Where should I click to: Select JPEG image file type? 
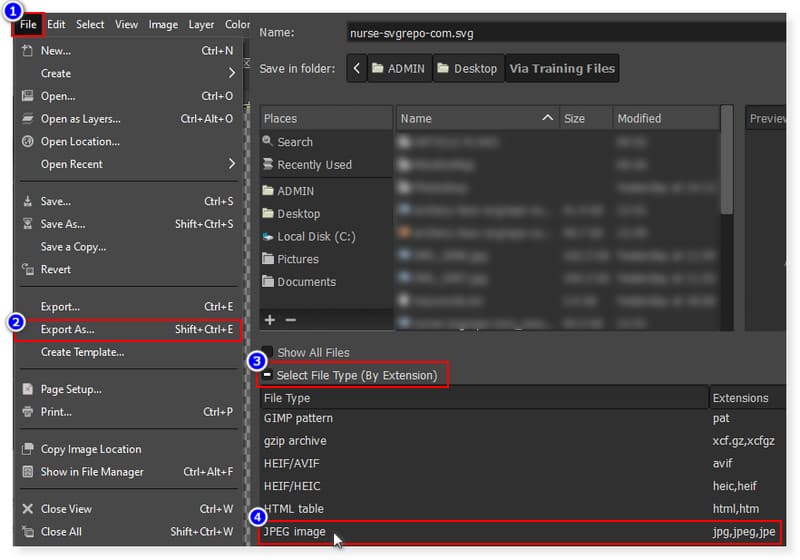coord(295,532)
